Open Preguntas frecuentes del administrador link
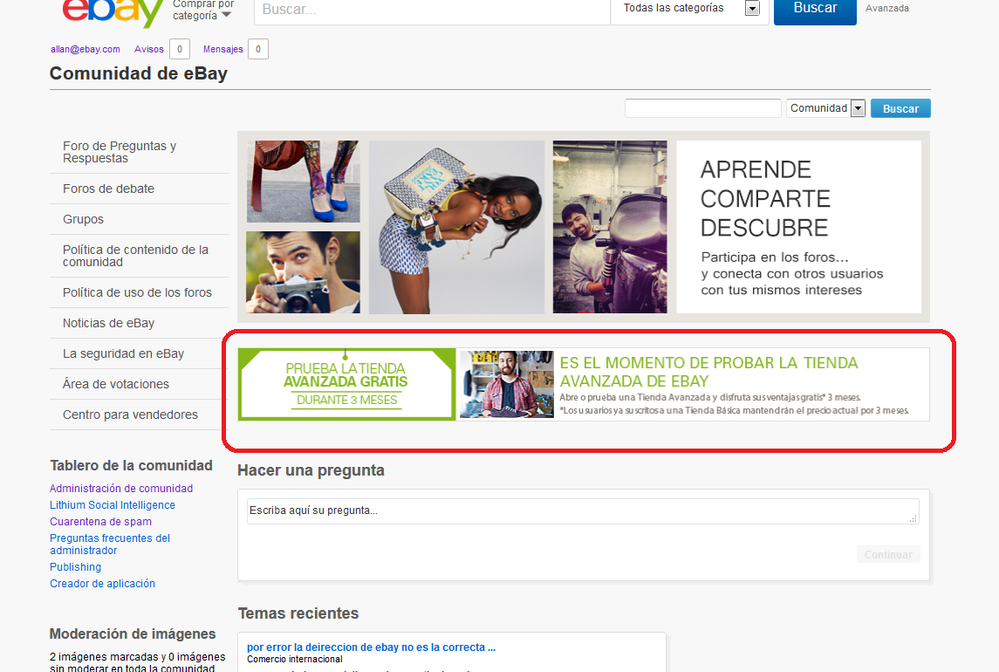This screenshot has height=672, width=999. [x=110, y=544]
